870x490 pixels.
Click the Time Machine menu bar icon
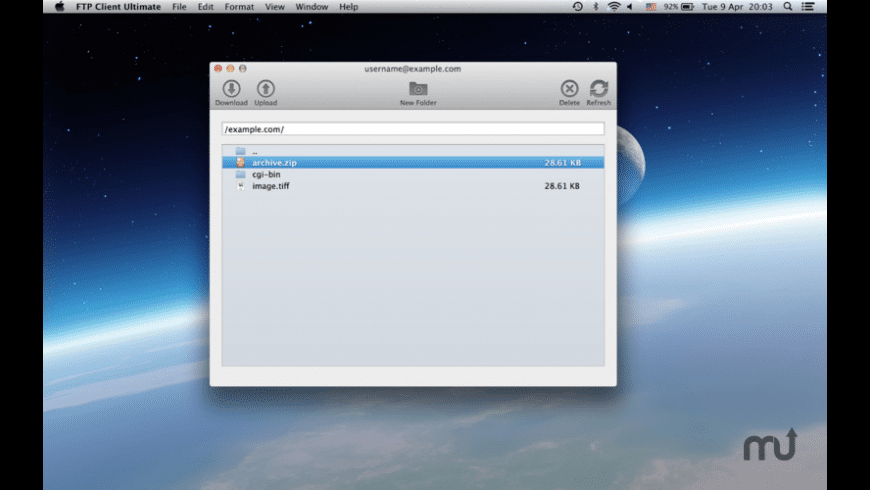(578, 7)
